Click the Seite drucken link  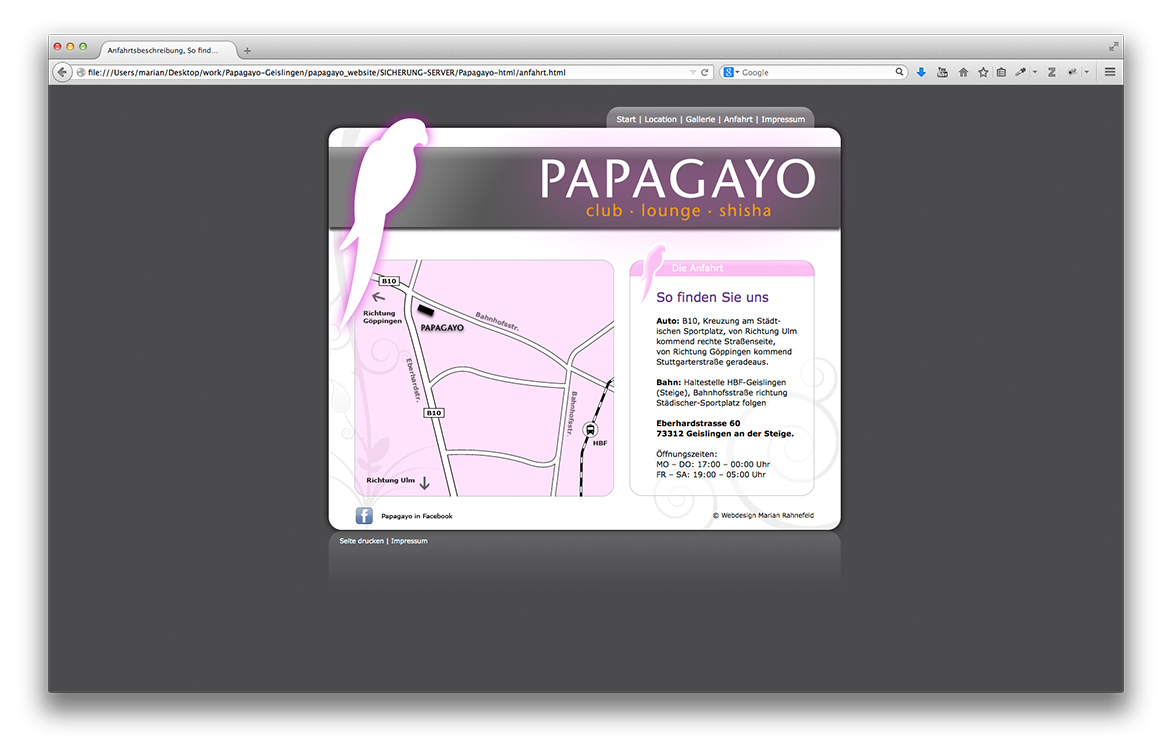click(x=361, y=541)
